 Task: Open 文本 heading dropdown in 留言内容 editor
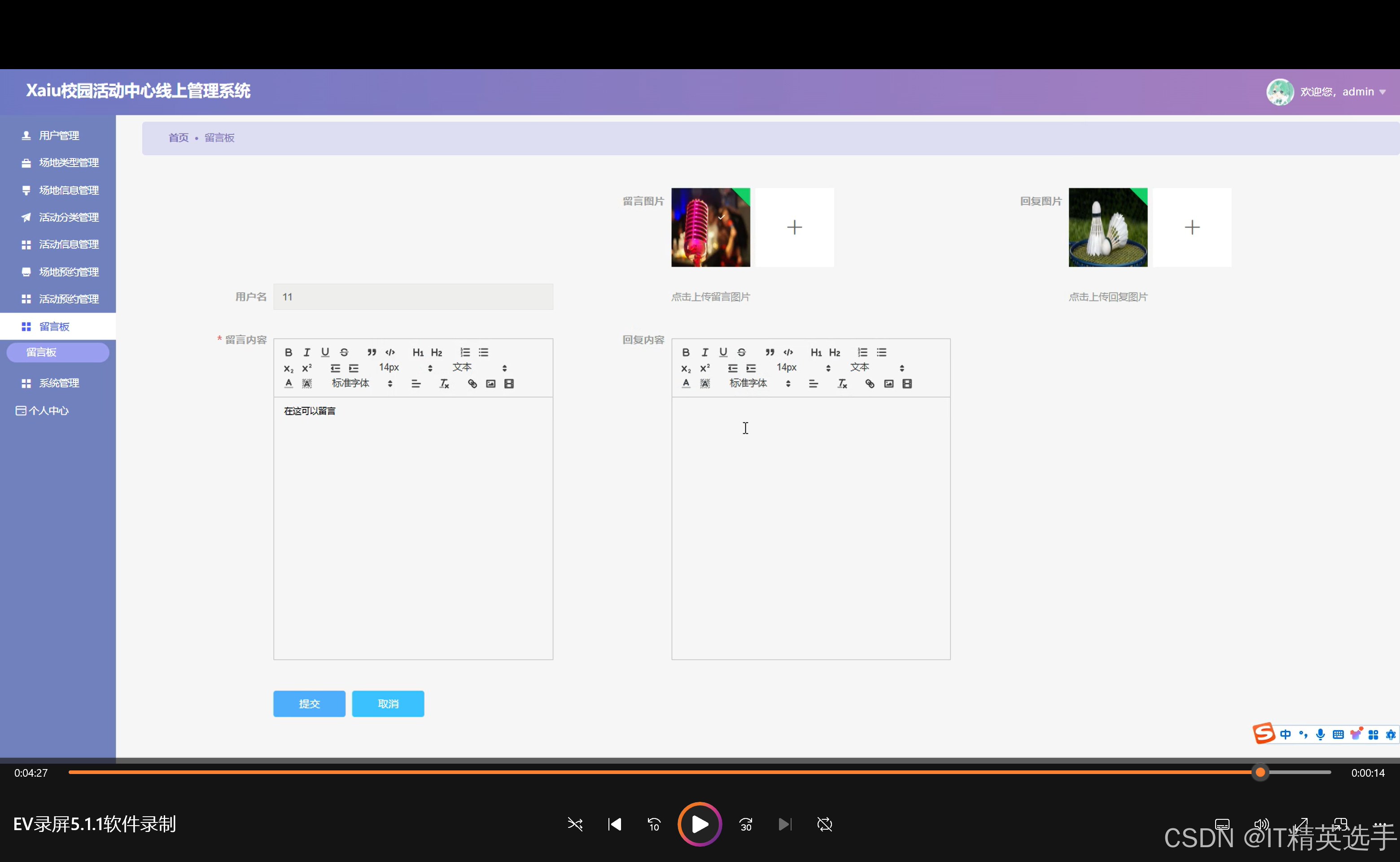pyautogui.click(x=479, y=368)
